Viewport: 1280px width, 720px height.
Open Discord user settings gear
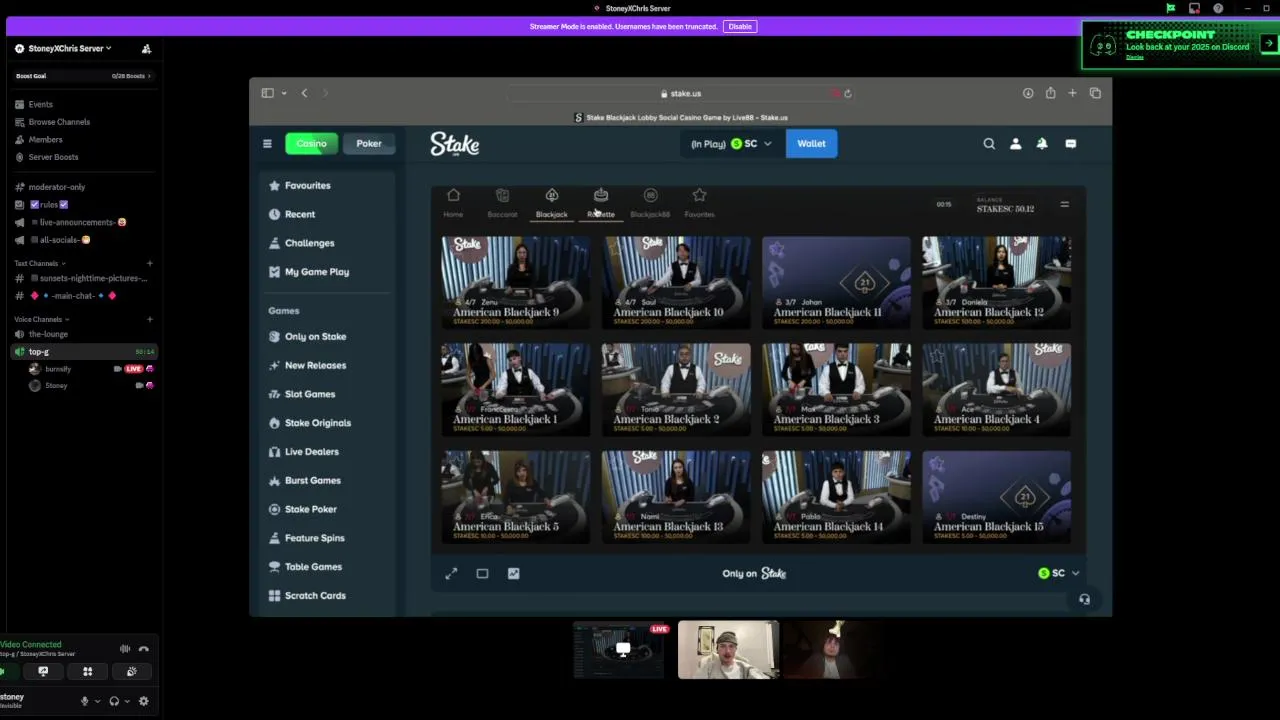click(x=144, y=701)
